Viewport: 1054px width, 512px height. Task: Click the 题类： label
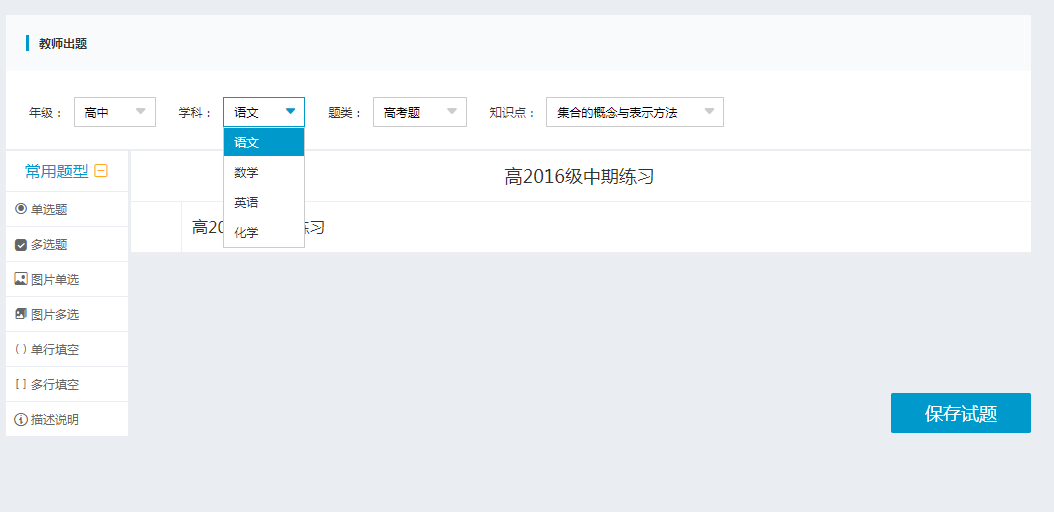click(346, 112)
